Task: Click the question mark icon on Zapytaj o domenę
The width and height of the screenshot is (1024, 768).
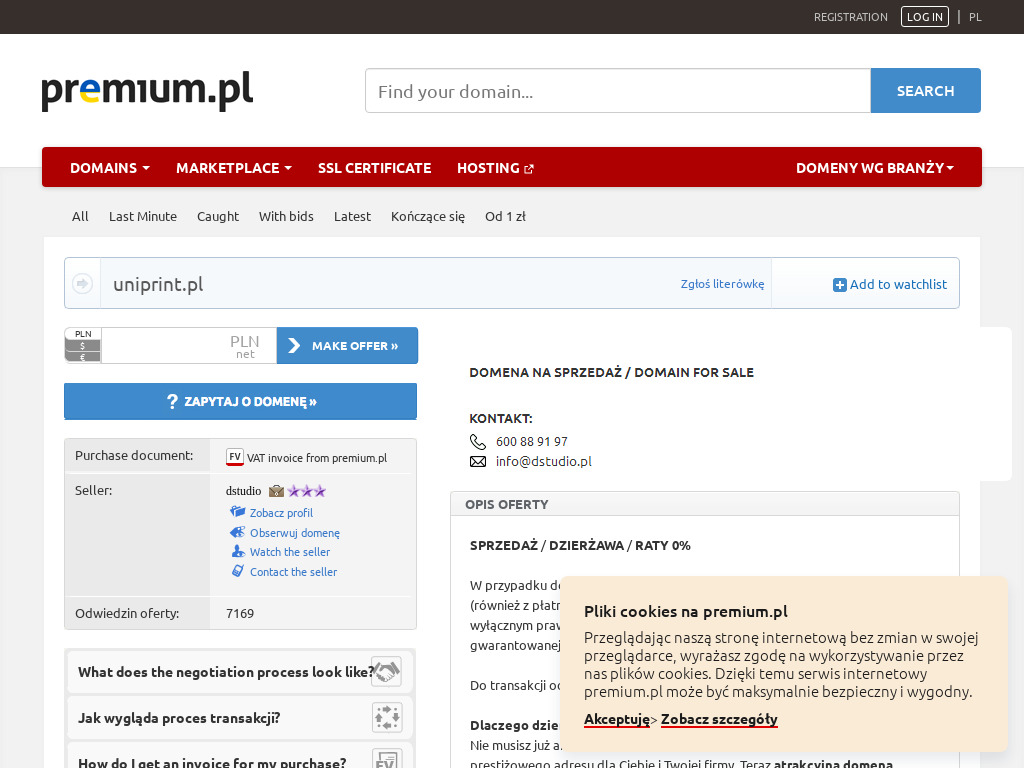Action: (172, 402)
